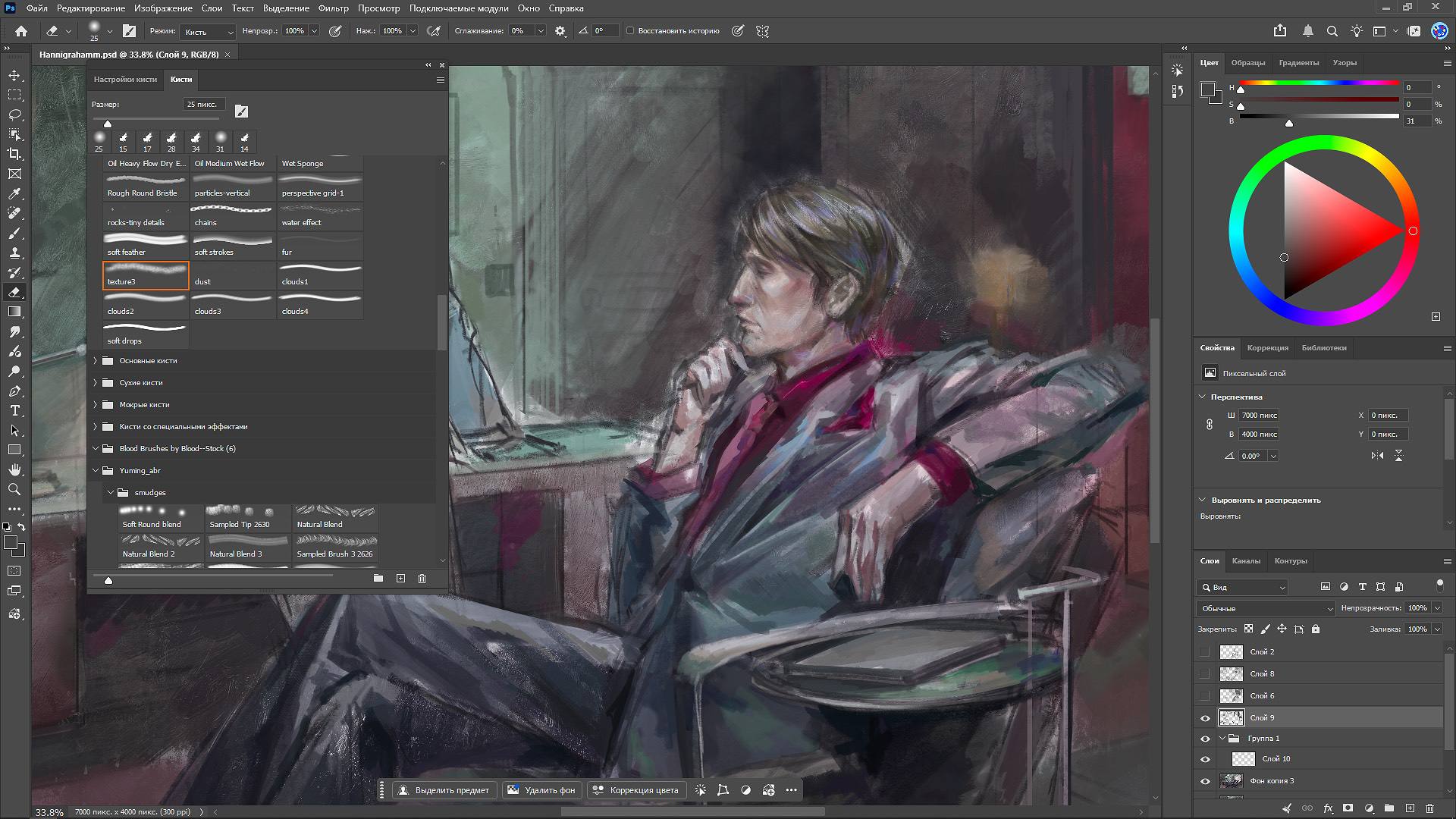Toggle the layer filter switch
This screenshot has width=1456, height=819.
(1440, 585)
